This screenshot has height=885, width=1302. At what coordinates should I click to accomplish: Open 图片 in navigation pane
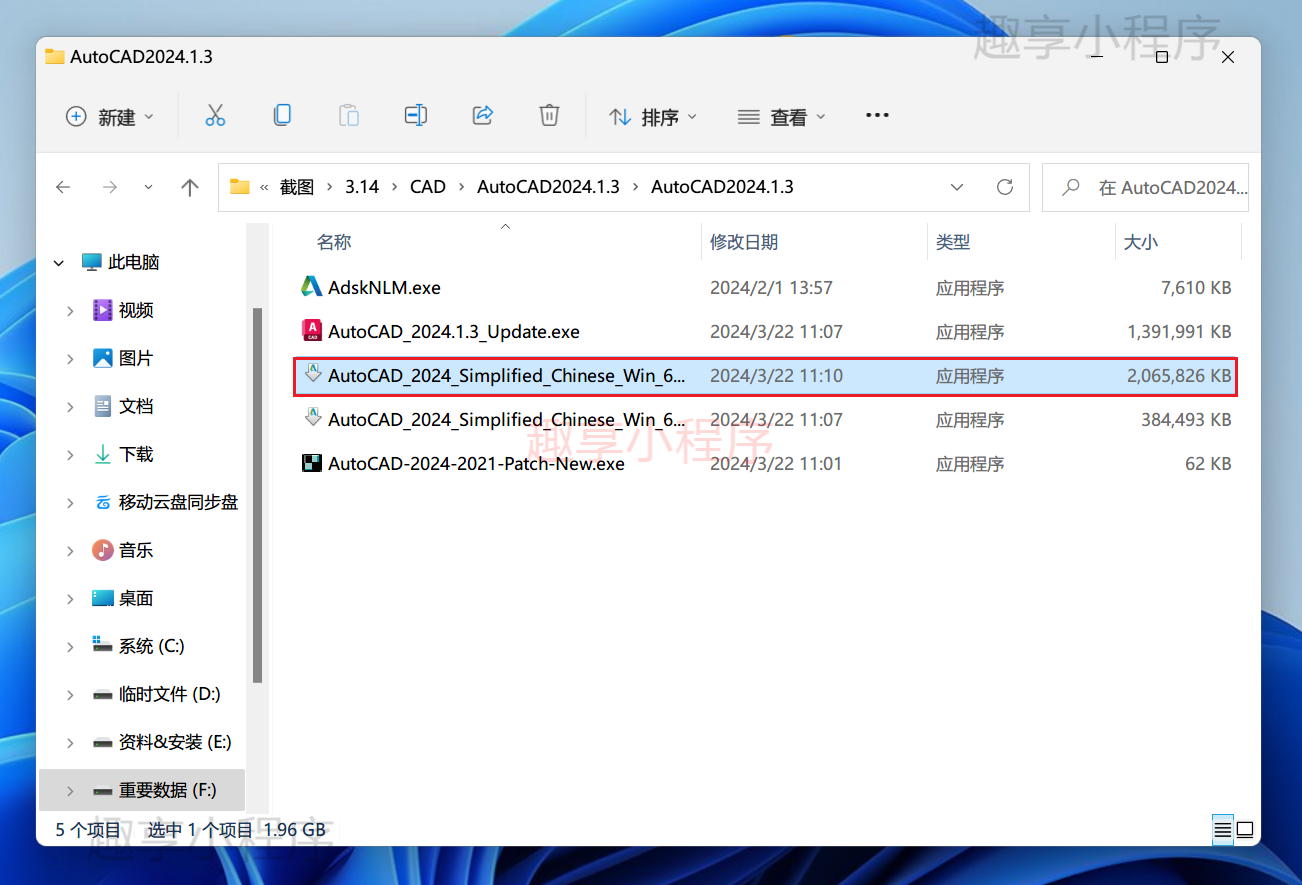[x=135, y=358]
